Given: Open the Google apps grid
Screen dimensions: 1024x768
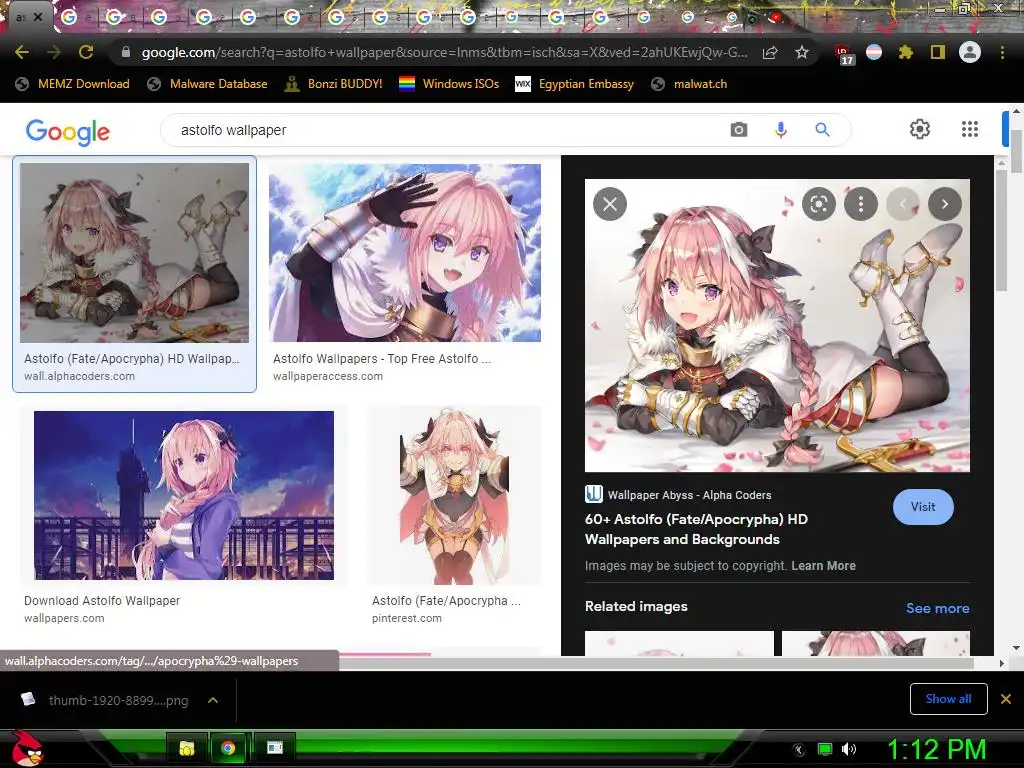Looking at the screenshot, I should click(x=970, y=129).
